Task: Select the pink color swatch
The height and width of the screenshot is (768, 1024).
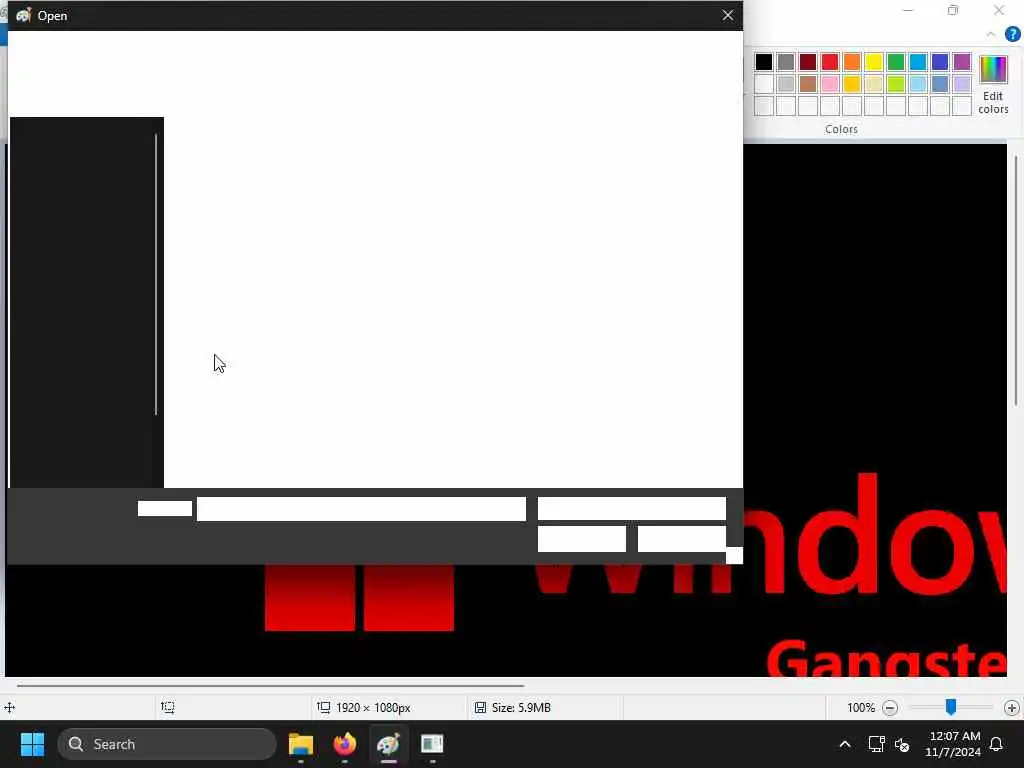Action: 829,84
